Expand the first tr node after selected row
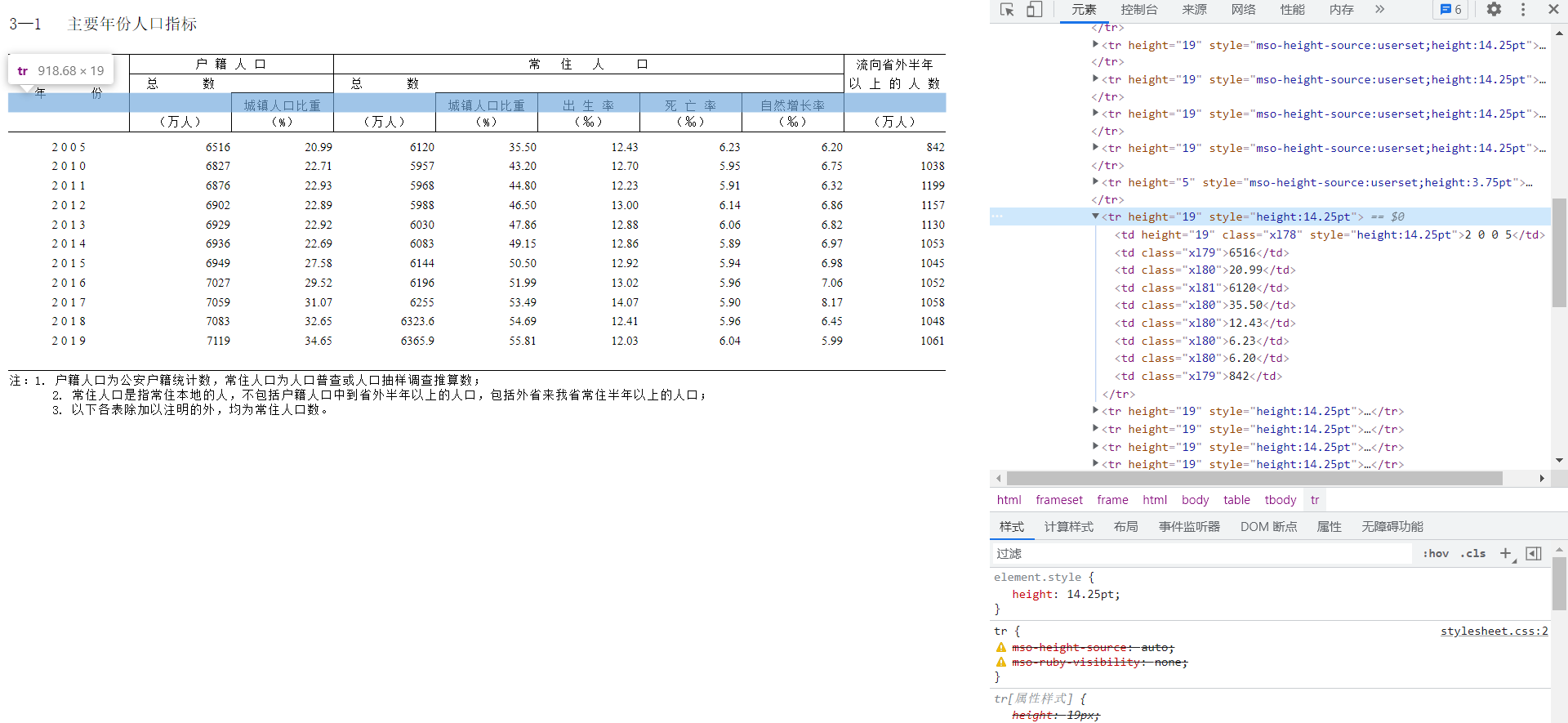Screen dimensions: 1568x723 pos(1095,411)
